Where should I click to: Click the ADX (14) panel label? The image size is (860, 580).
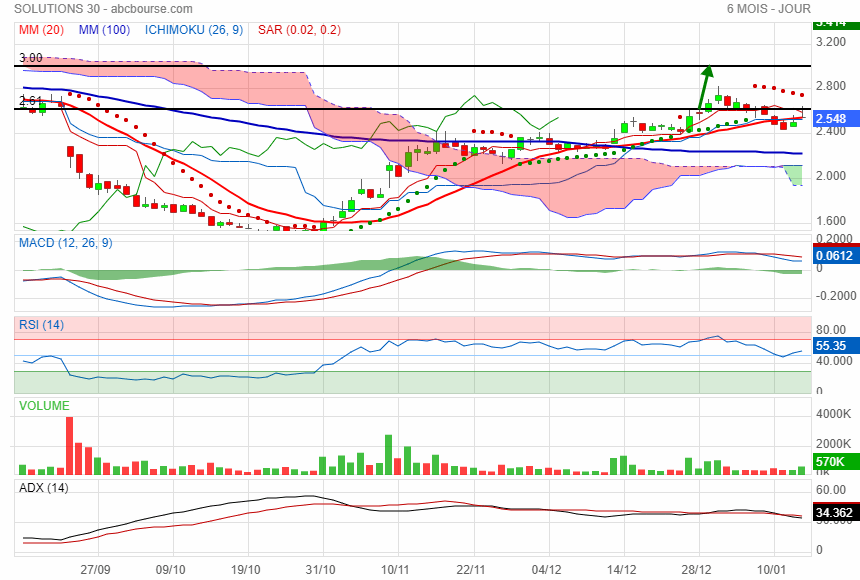[44, 488]
